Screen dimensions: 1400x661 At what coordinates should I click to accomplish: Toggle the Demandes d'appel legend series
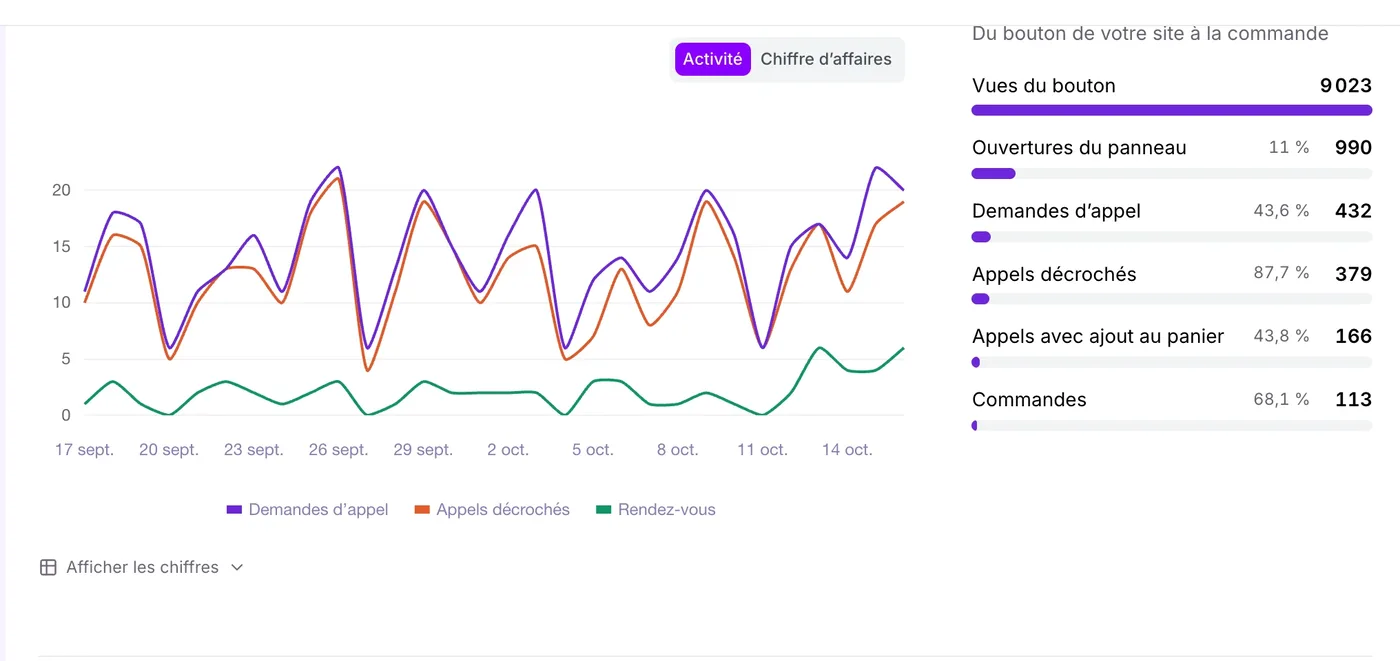[x=307, y=509]
